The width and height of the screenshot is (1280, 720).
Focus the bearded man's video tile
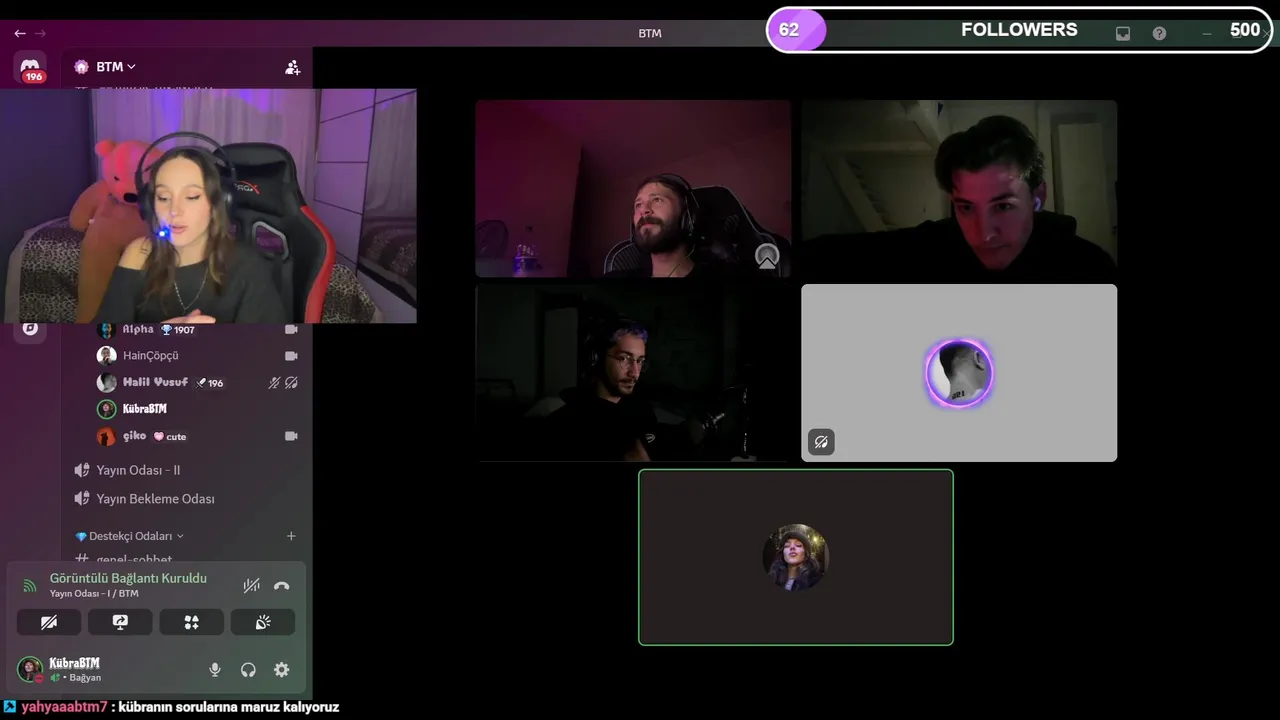633,188
